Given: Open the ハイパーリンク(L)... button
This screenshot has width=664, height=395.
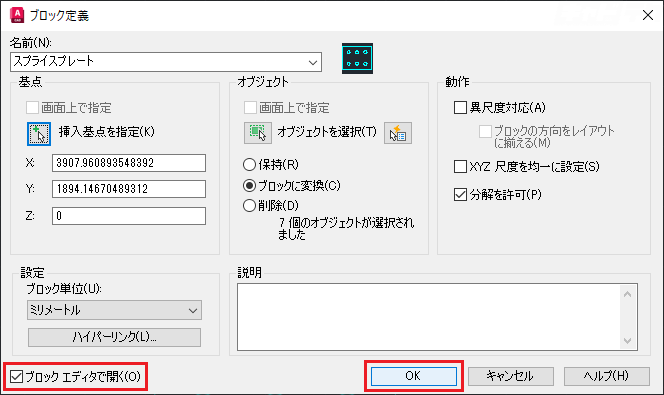Looking at the screenshot, I should click(114, 337).
